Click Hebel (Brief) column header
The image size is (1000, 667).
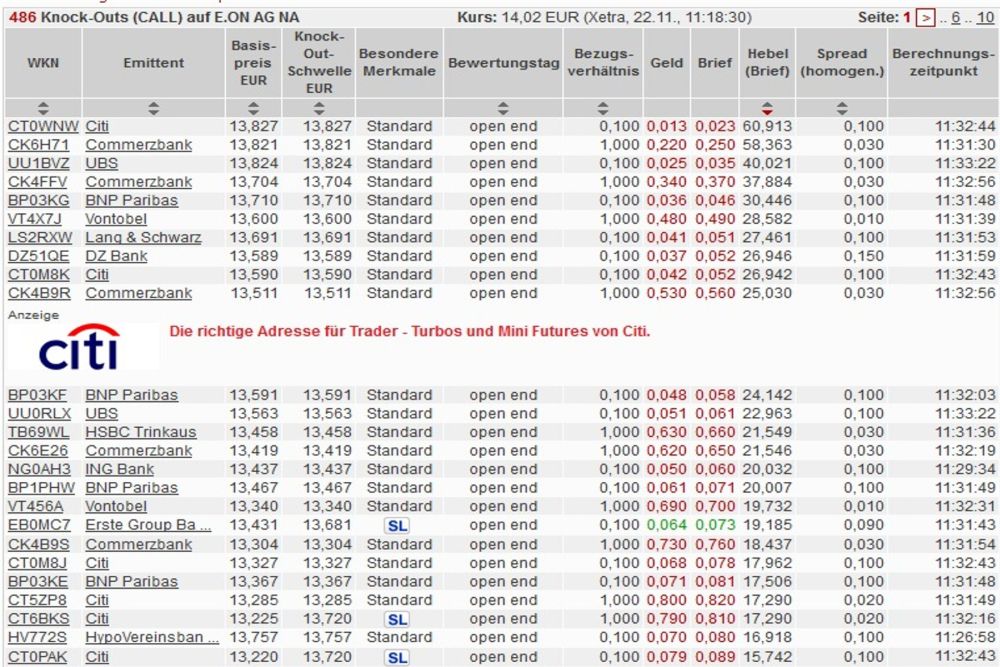point(767,62)
